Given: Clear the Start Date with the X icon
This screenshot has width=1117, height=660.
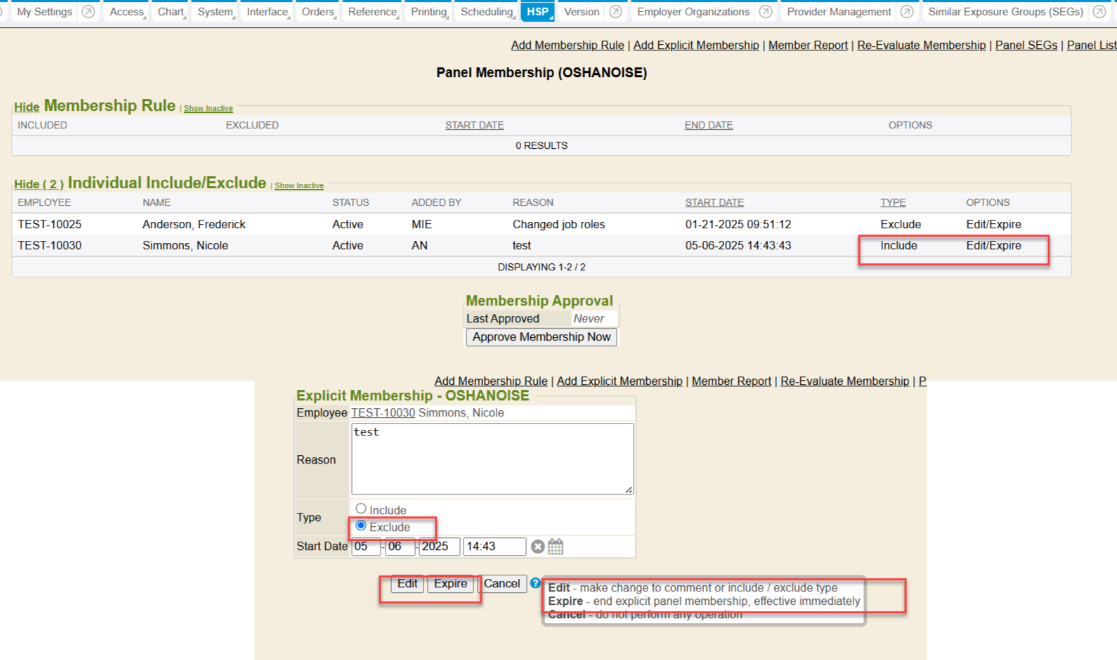Looking at the screenshot, I should pos(538,547).
